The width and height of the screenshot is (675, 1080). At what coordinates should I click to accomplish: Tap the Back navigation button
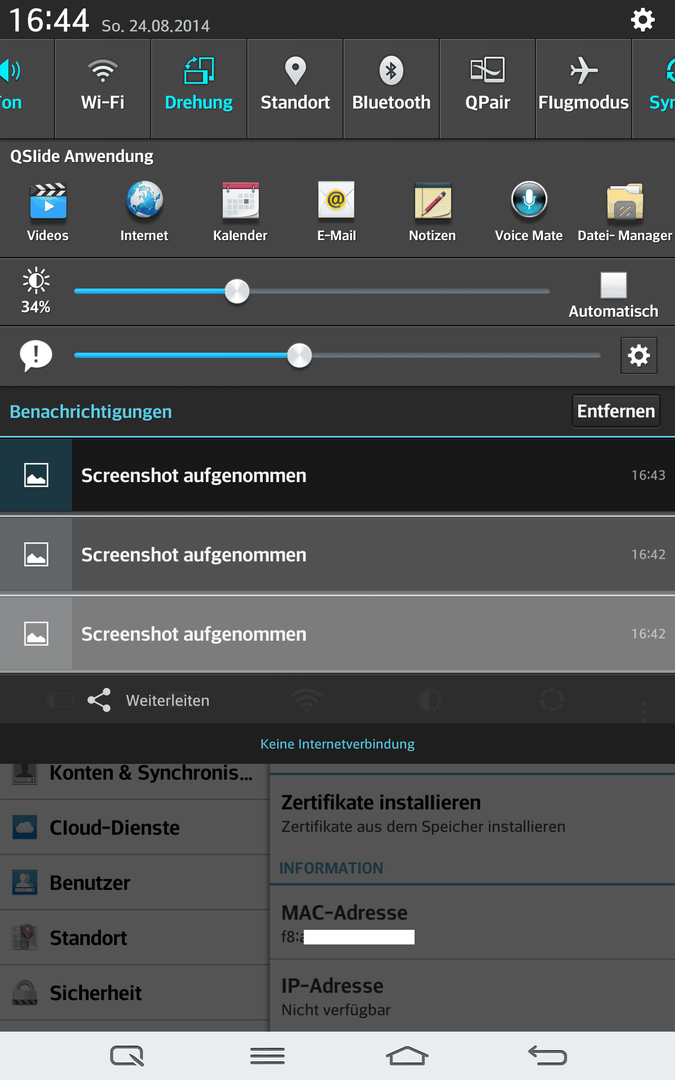[548, 1055]
